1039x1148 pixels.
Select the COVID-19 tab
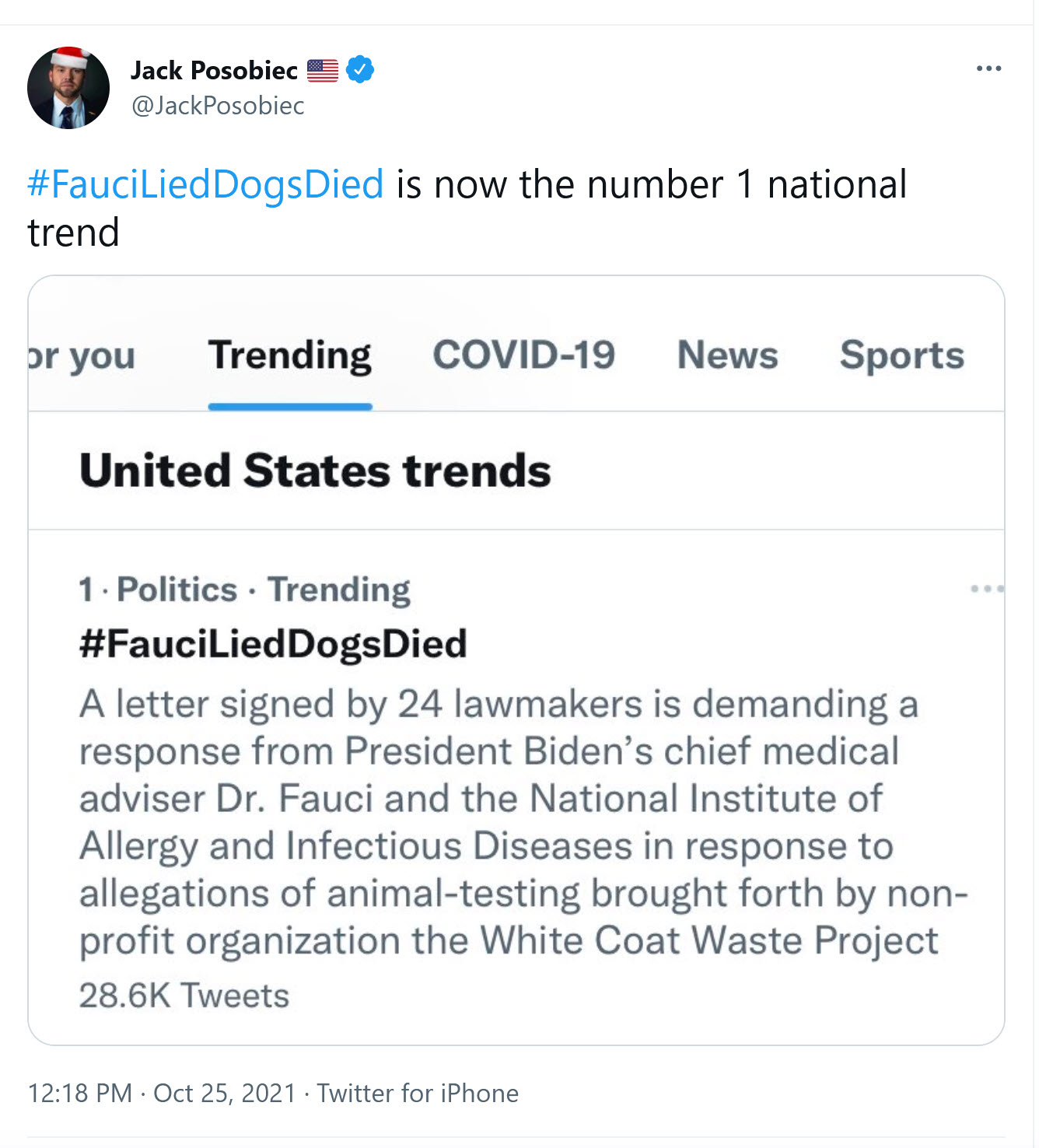point(523,355)
